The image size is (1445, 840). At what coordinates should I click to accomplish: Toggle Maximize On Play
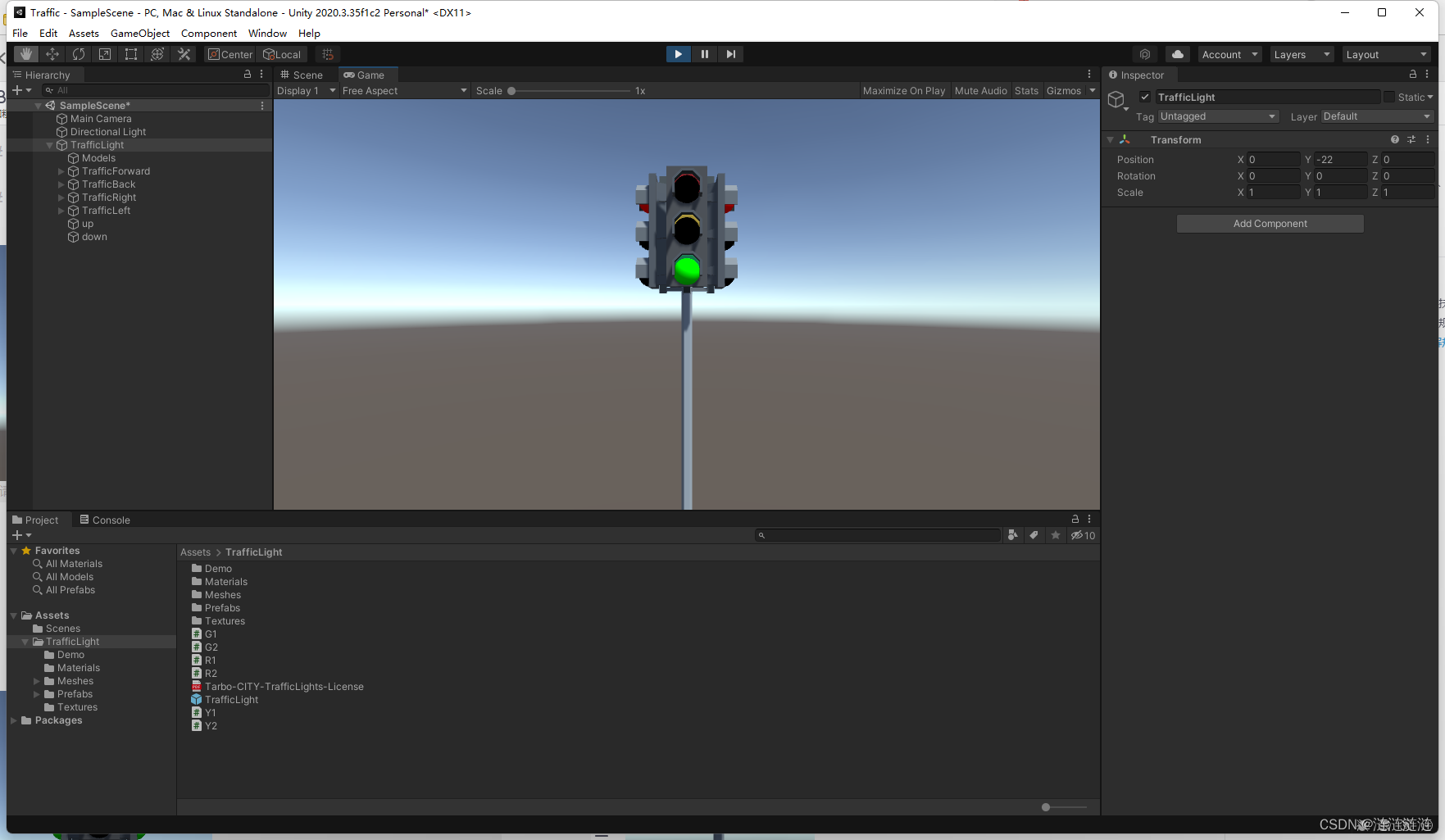904,91
